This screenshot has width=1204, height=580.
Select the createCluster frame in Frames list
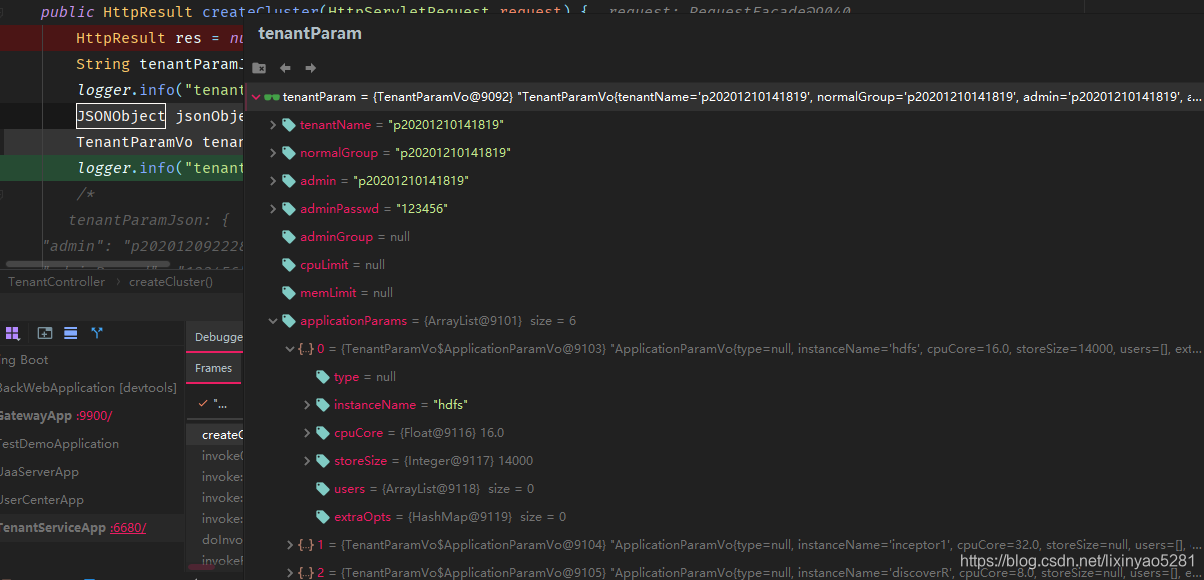coord(222,433)
